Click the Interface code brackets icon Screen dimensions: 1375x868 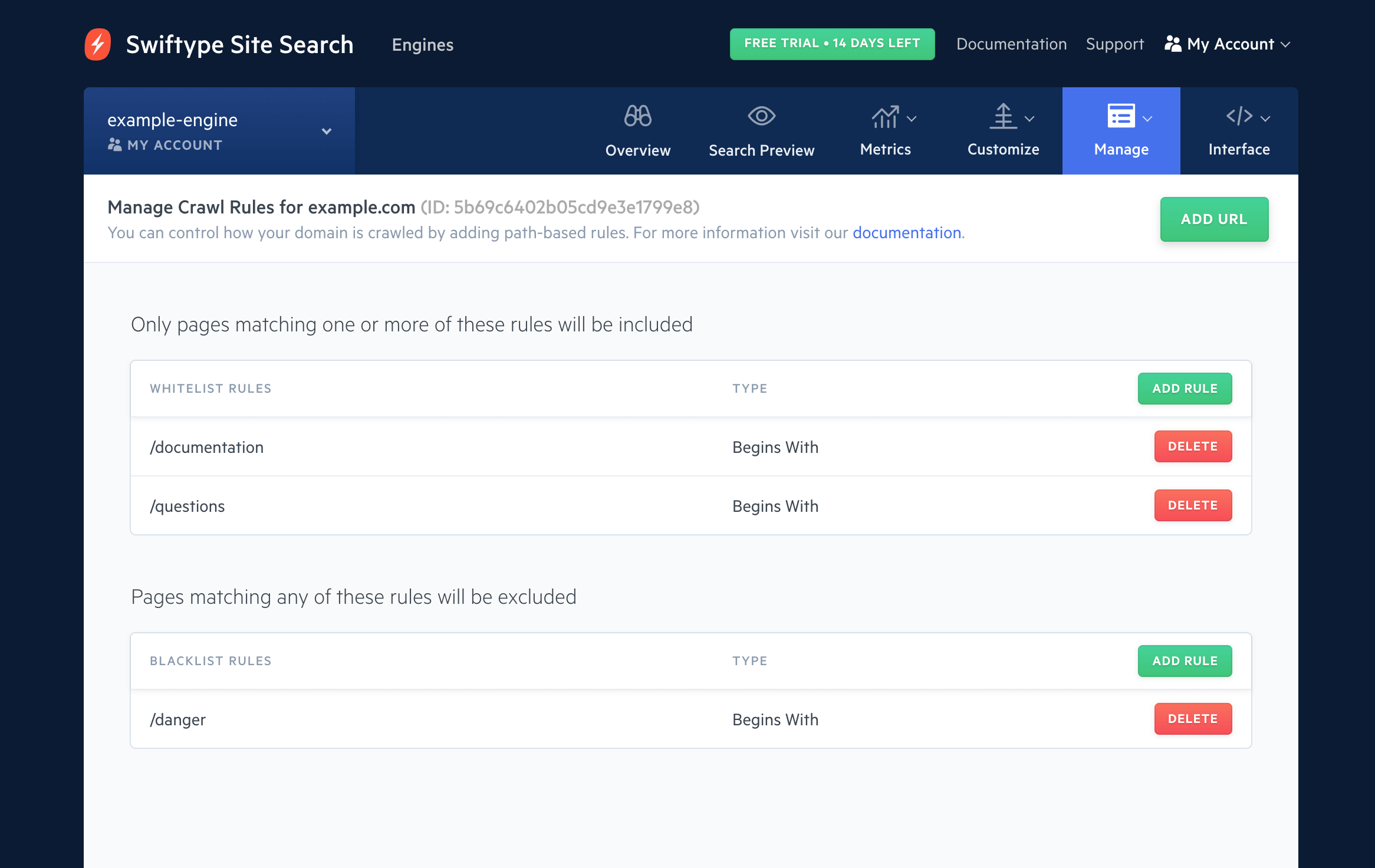[1239, 116]
